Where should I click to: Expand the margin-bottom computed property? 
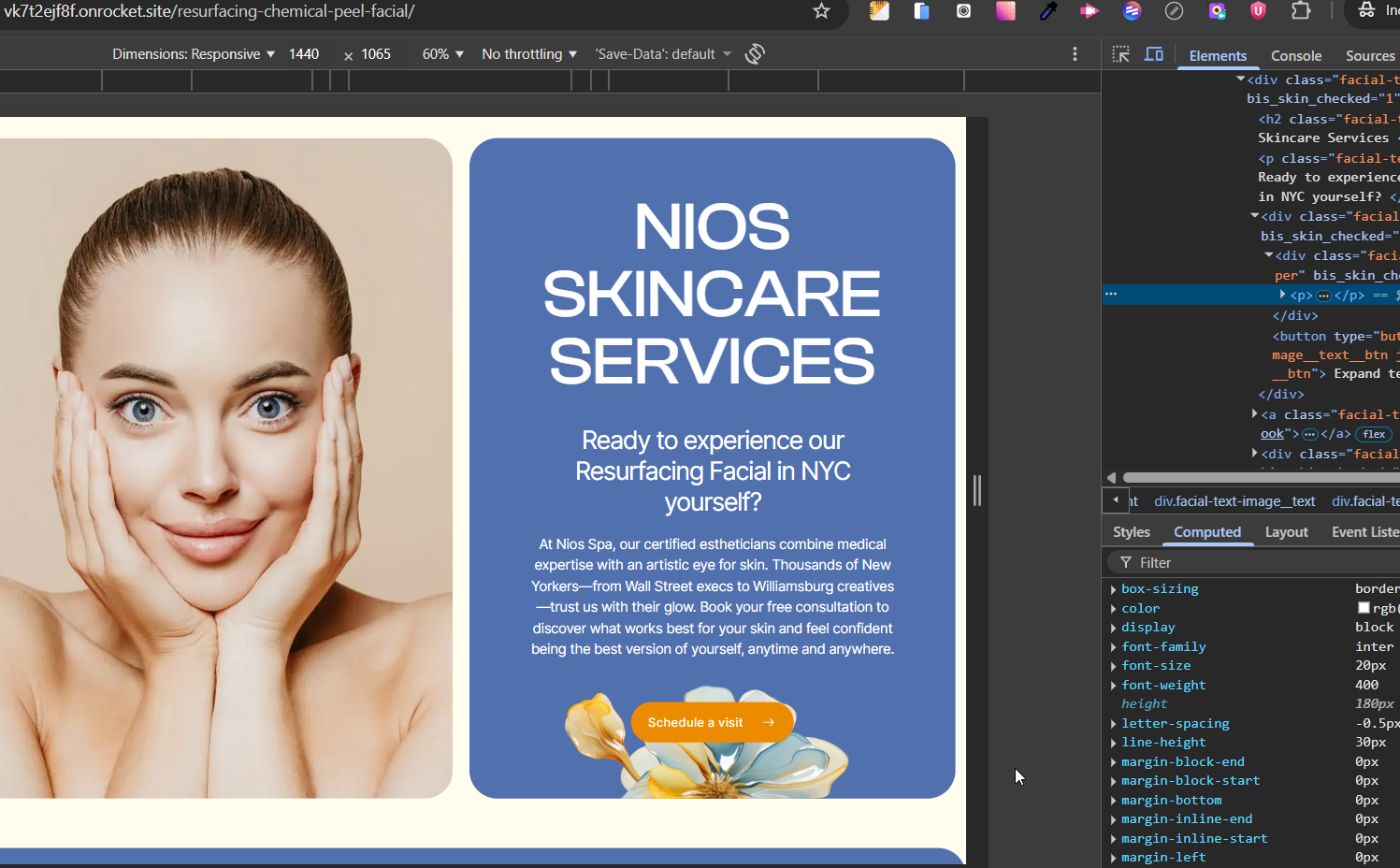[1113, 801]
